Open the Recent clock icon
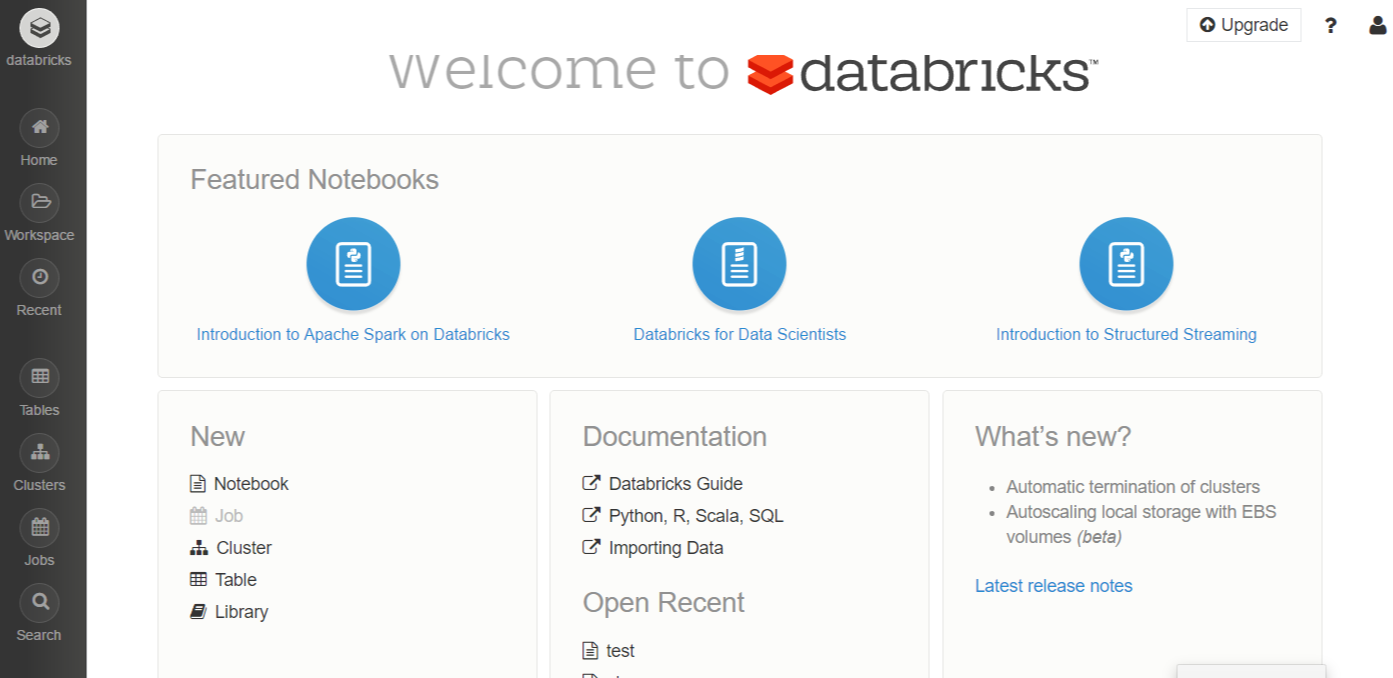Screen dimensions: 1393x678 39,277
